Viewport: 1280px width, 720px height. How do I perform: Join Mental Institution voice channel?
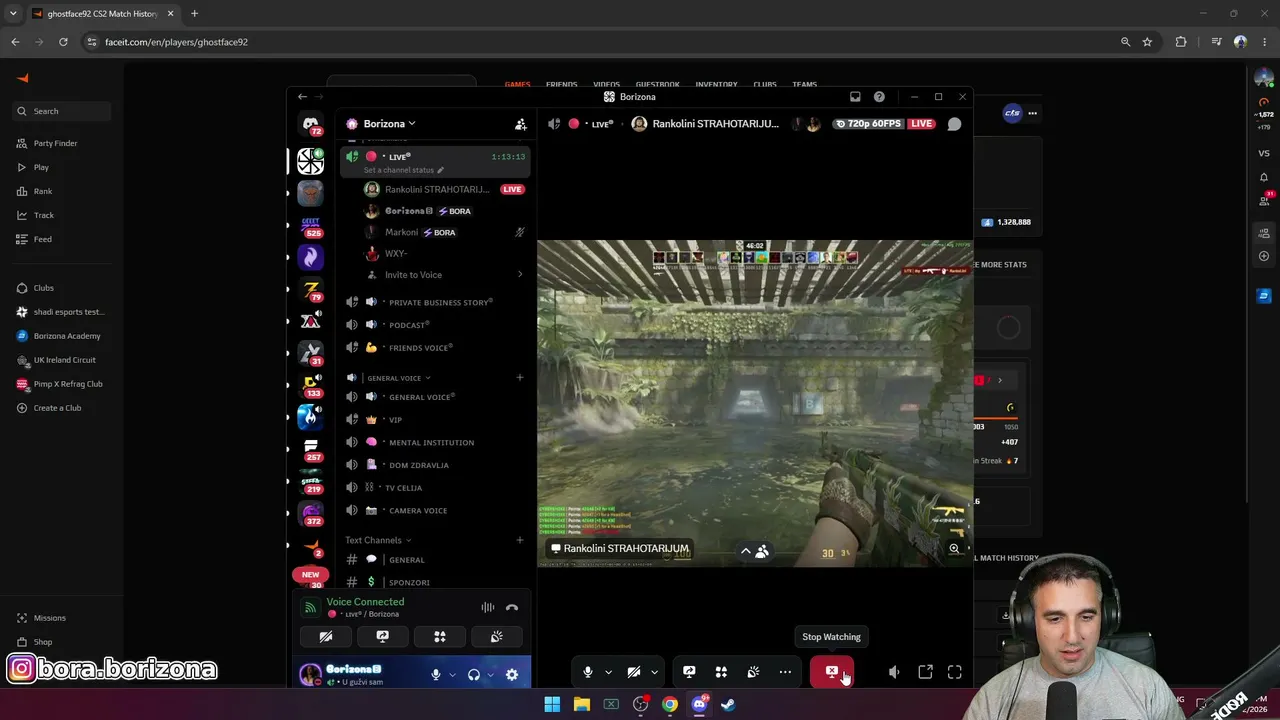click(x=434, y=442)
